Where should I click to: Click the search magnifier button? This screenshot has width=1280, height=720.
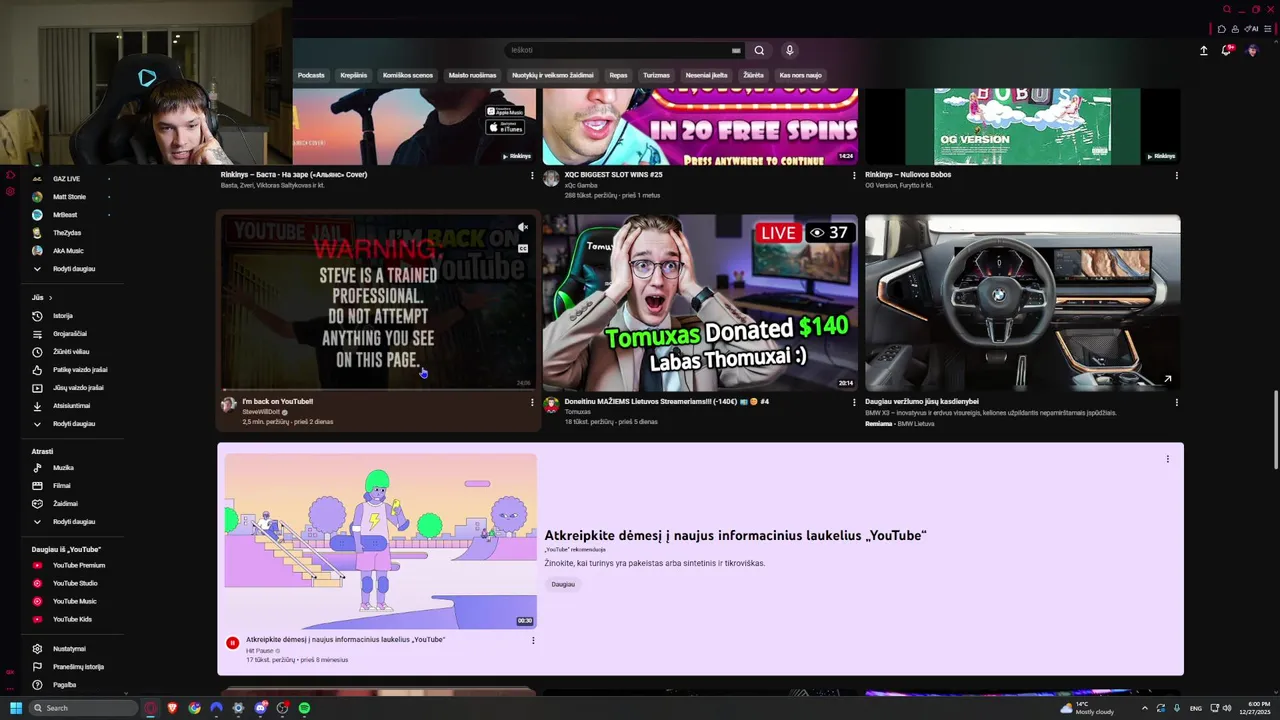pos(759,50)
